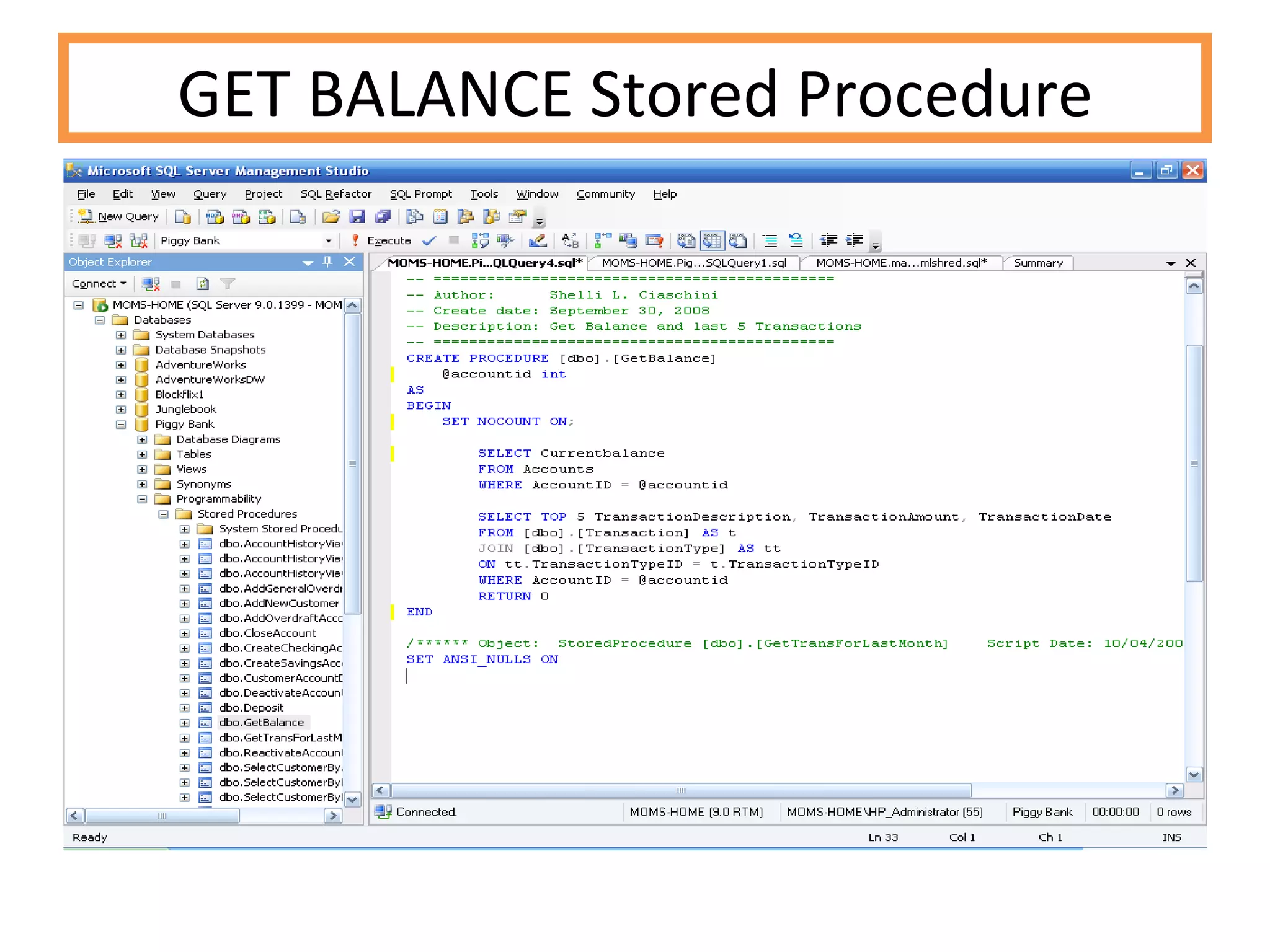Viewport: 1270px width, 952px height.
Task: Click the Uncomment selected lines icon
Action: (x=796, y=240)
